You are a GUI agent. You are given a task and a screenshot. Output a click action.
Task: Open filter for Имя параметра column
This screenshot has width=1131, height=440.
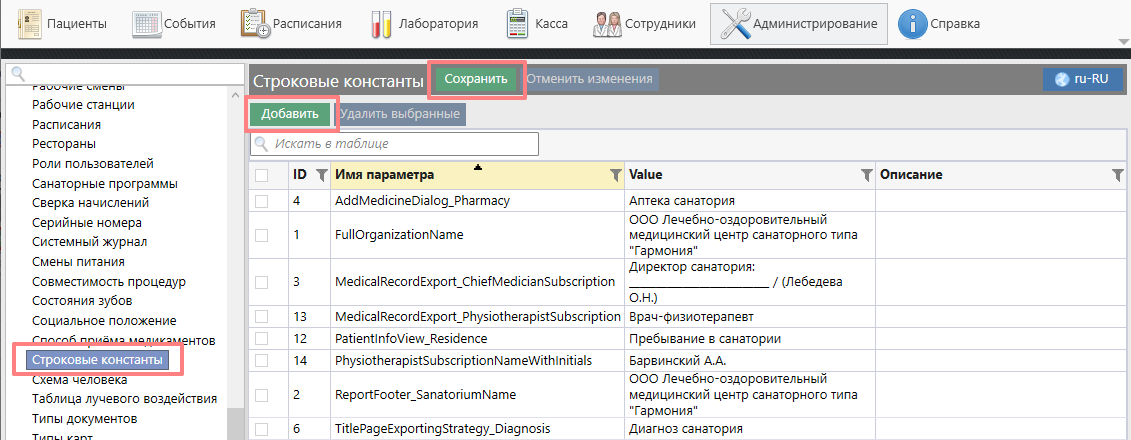(x=615, y=175)
